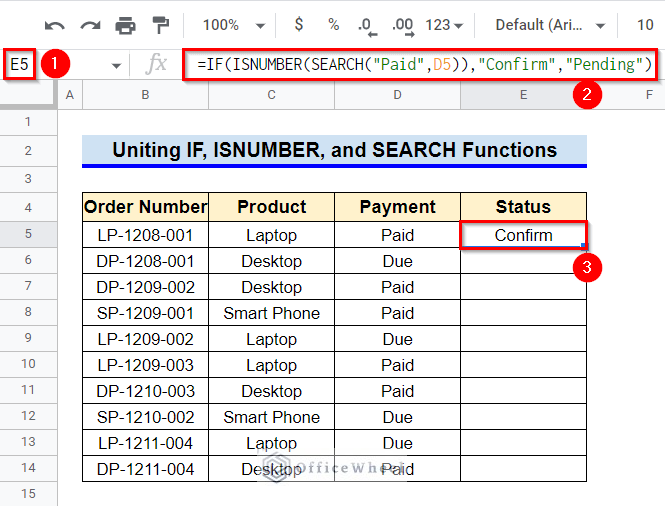Click cell 'SP-1209-001'

coord(145,313)
